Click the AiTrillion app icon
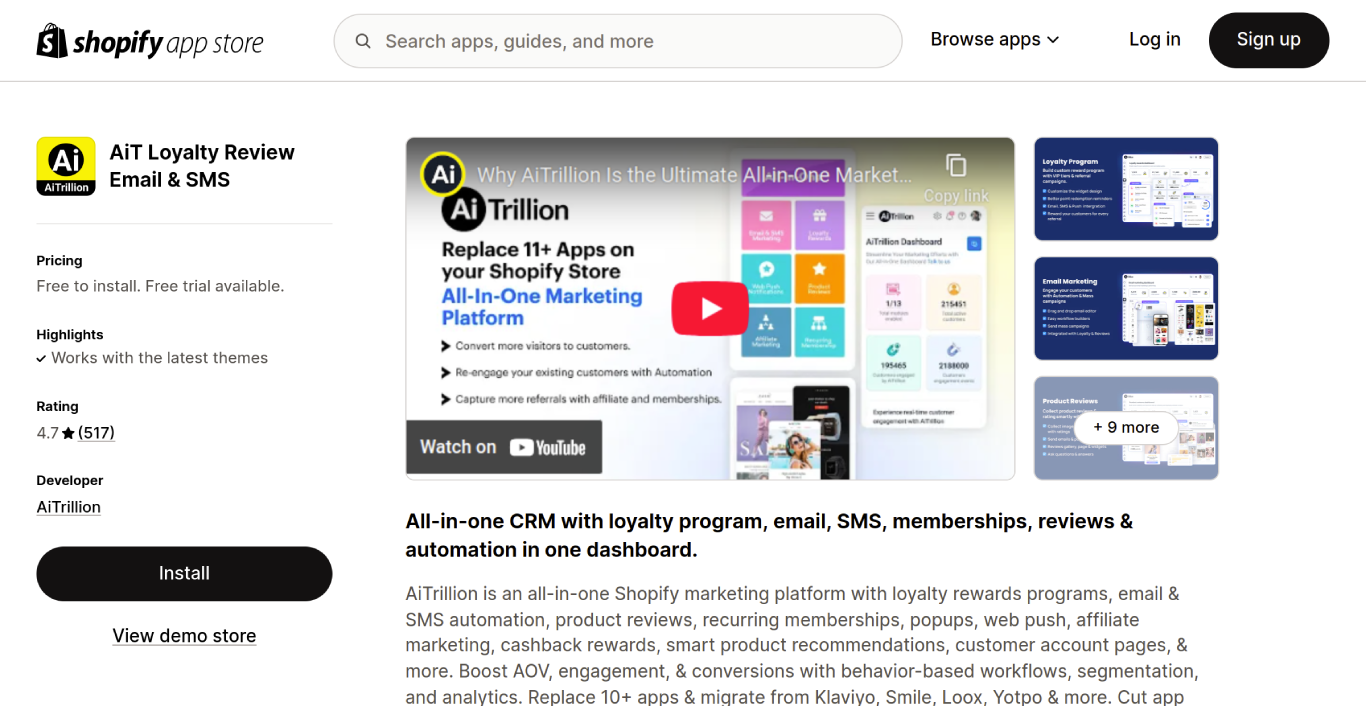This screenshot has height=706, width=1366. (x=66, y=166)
